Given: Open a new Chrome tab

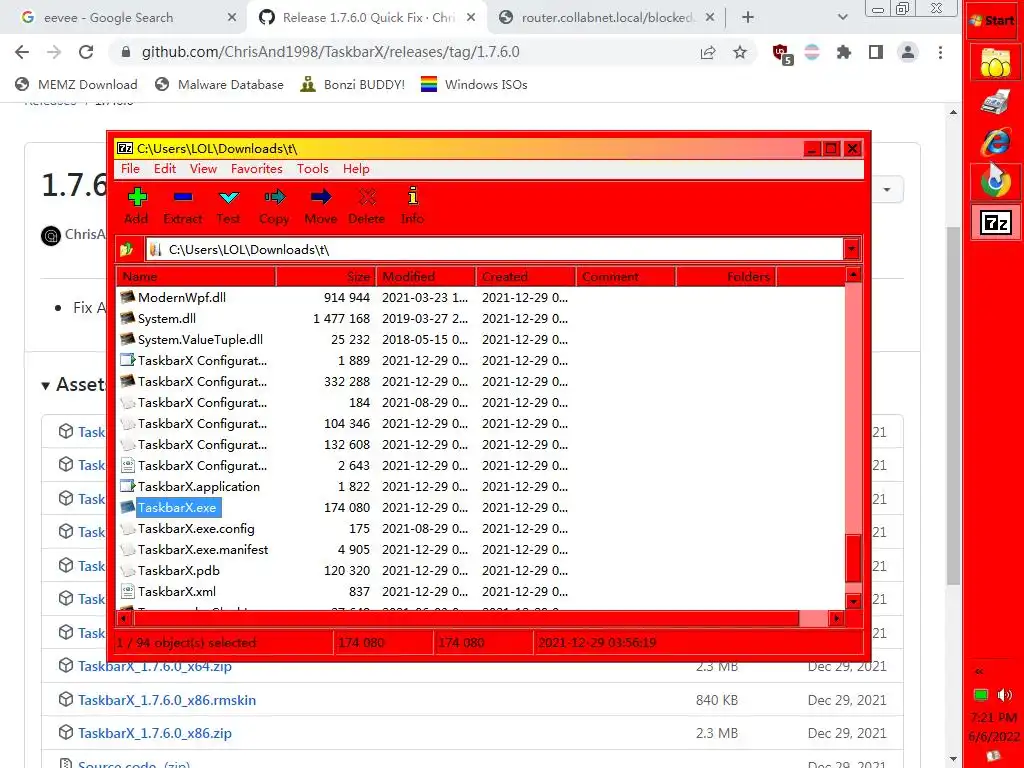Looking at the screenshot, I should coord(748,18).
